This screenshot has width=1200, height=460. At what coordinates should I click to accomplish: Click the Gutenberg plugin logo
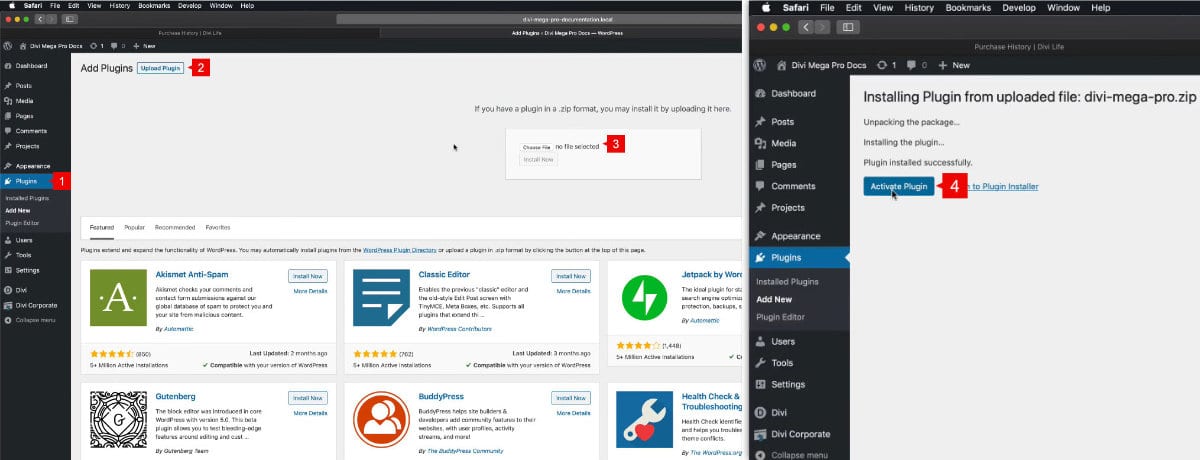[118, 419]
